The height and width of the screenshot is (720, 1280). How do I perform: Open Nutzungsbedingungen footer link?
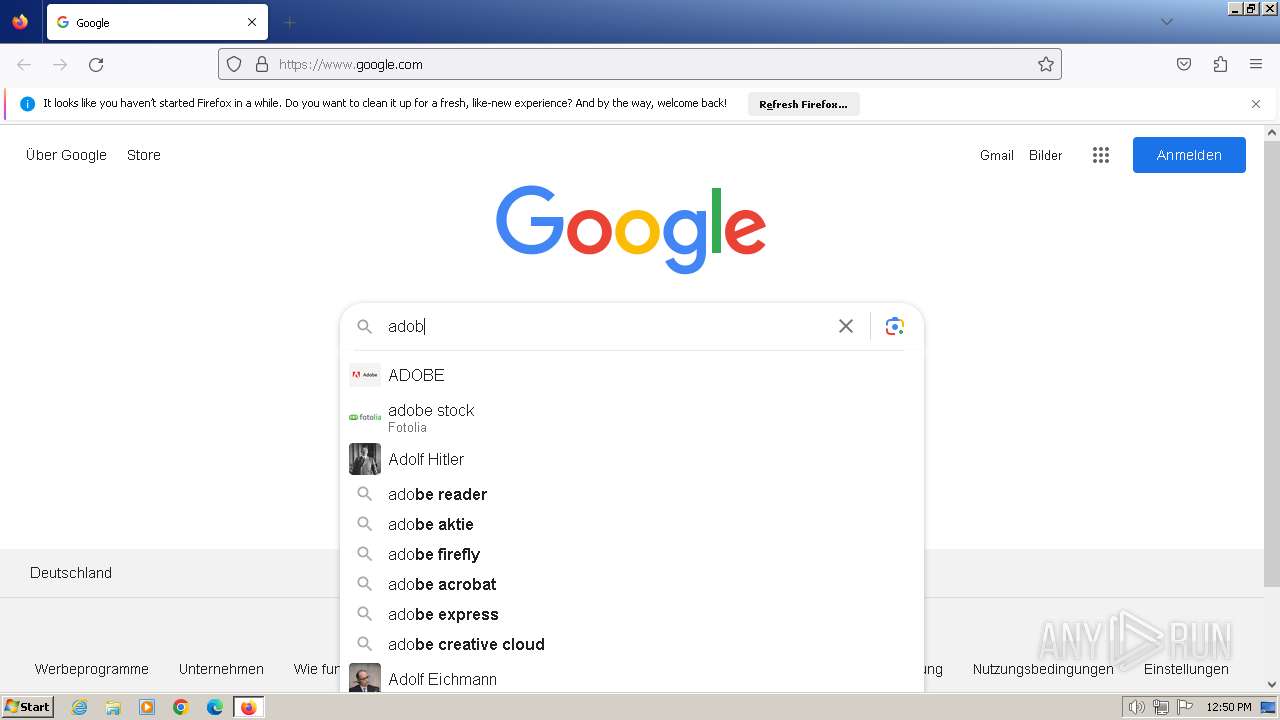click(1043, 669)
